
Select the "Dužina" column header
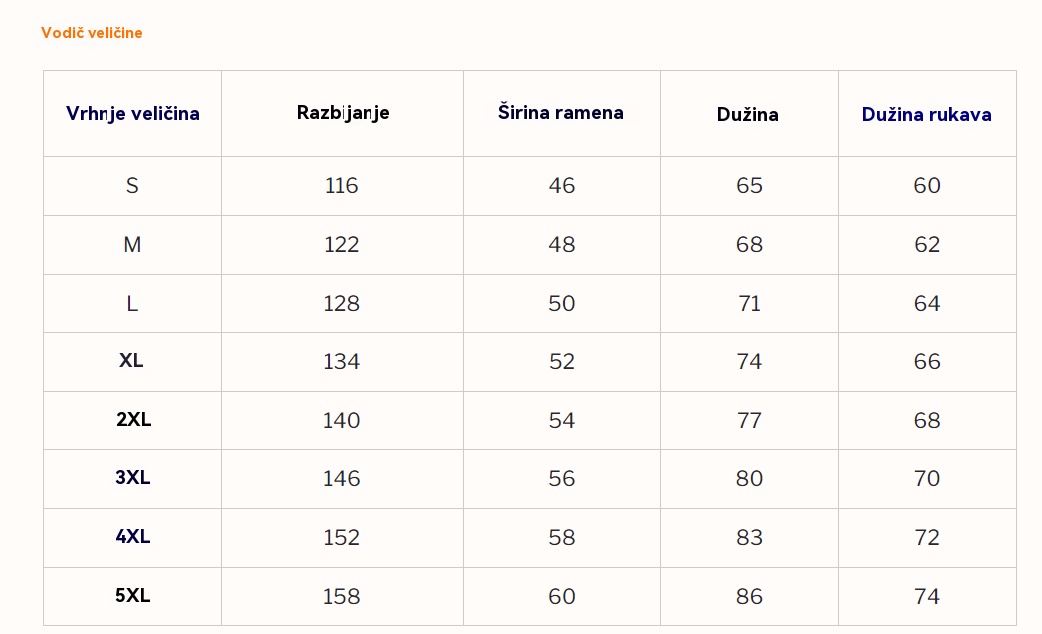(748, 114)
